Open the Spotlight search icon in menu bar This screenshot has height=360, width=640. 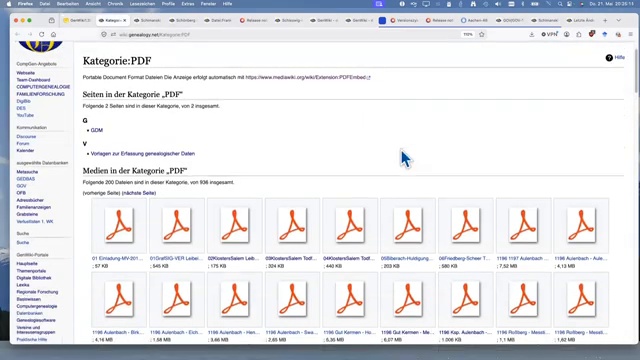pyautogui.click(x=560, y=4)
